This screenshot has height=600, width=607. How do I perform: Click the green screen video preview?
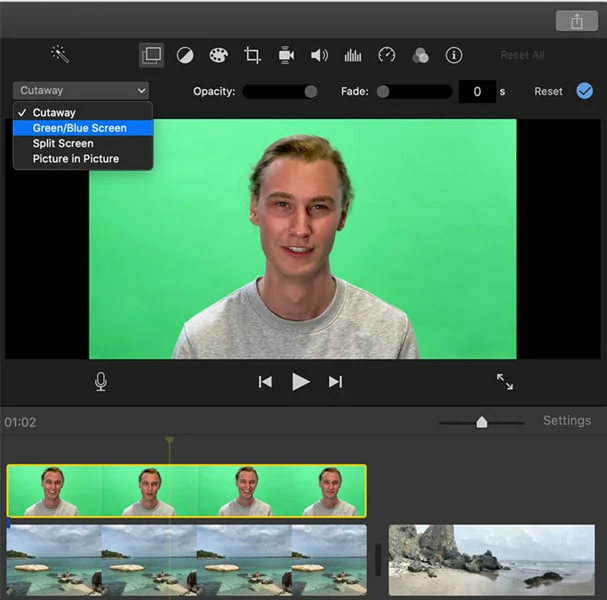[303, 239]
